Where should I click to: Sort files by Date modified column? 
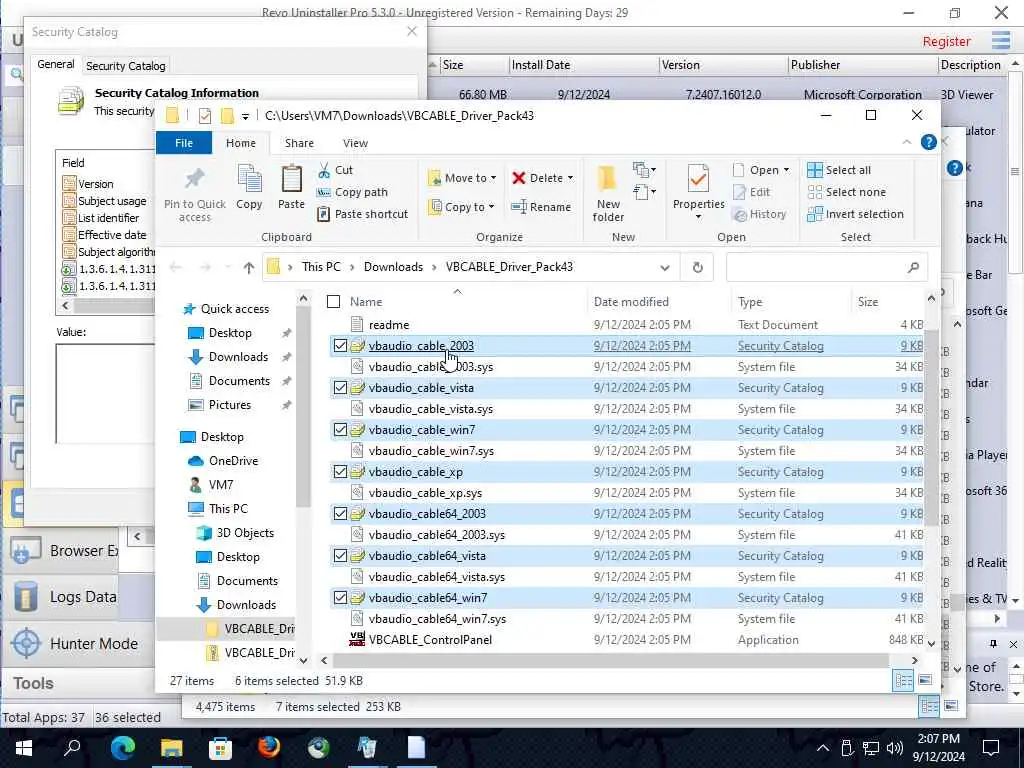[x=658, y=302]
